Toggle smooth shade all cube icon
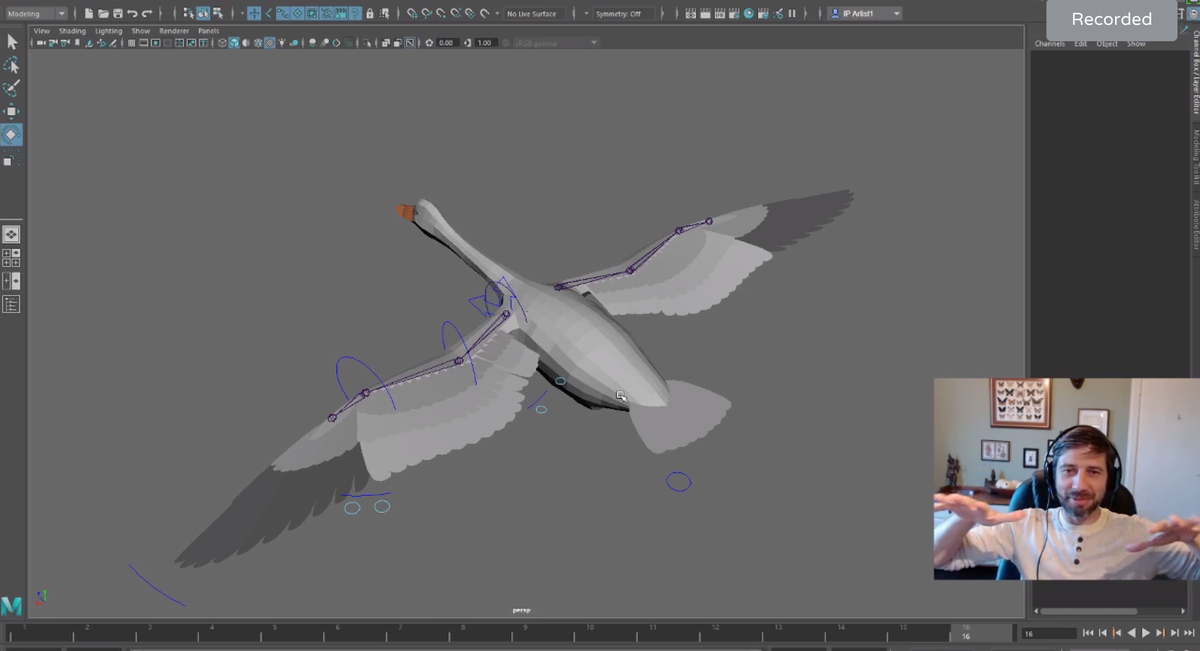Image resolution: width=1200 pixels, height=651 pixels. (234, 43)
